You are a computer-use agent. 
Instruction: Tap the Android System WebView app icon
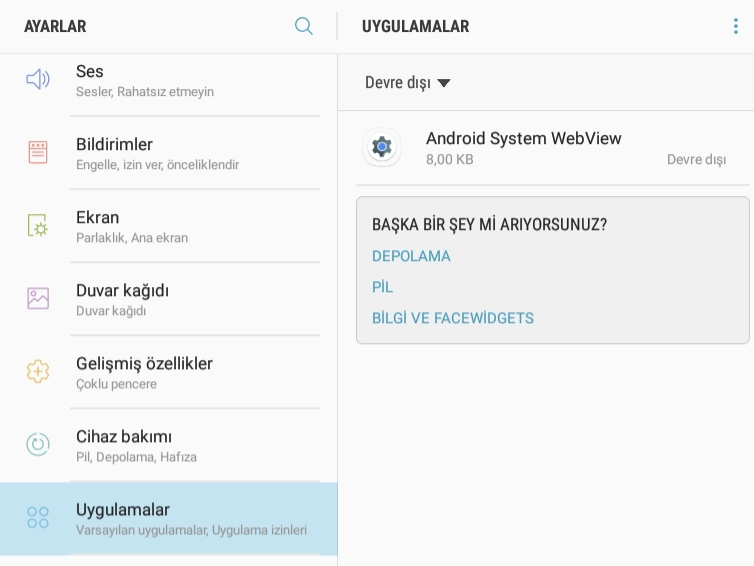point(382,147)
